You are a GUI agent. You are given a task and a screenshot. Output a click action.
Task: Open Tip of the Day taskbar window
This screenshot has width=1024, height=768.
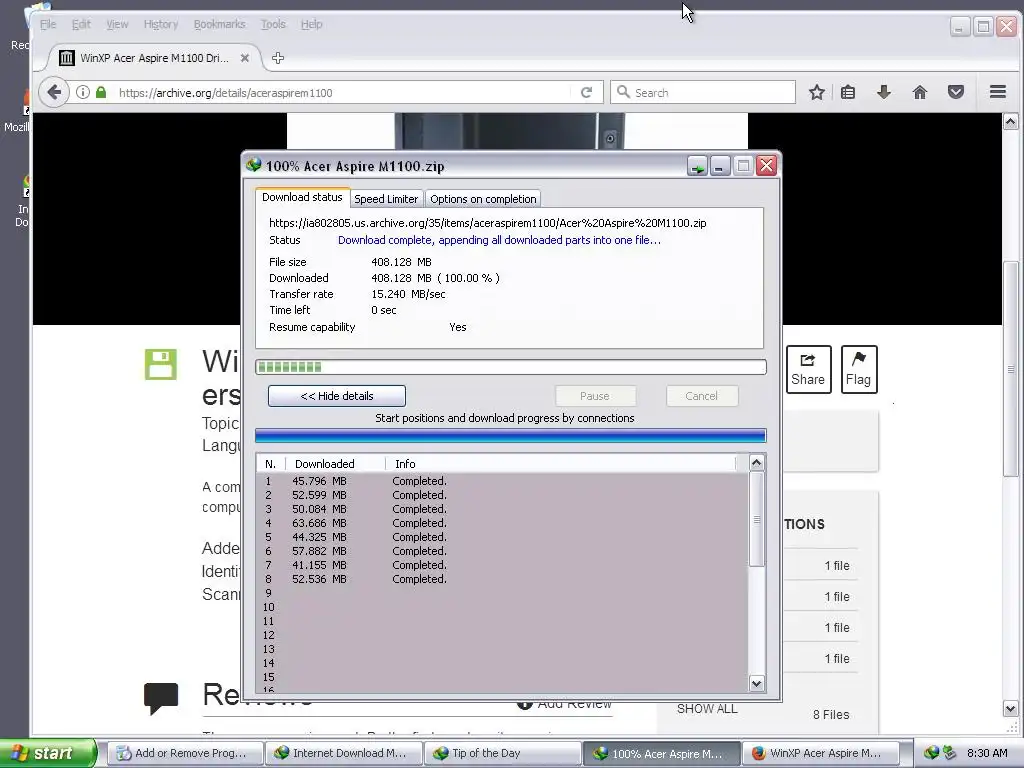coord(502,753)
